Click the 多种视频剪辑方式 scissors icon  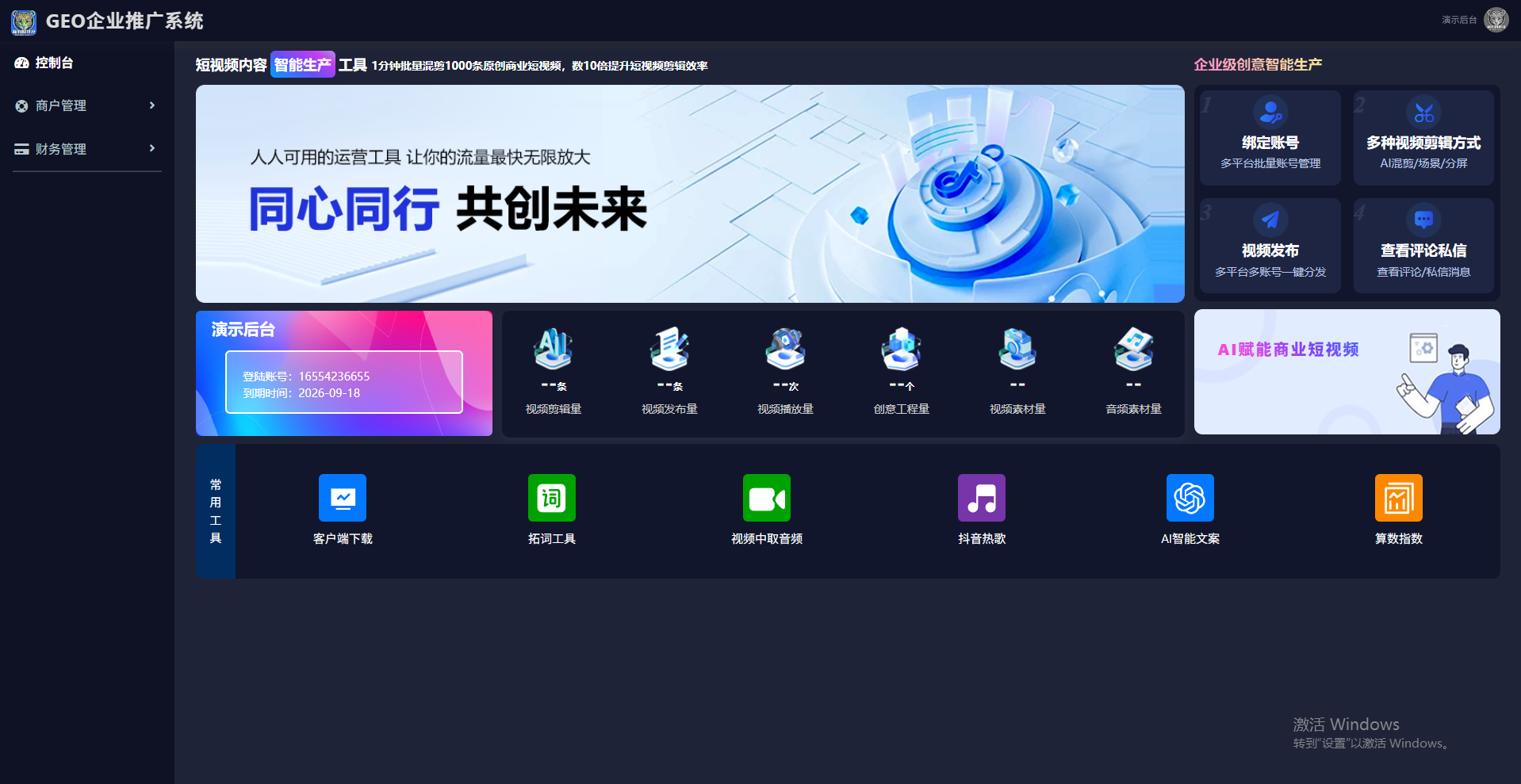pos(1424,113)
